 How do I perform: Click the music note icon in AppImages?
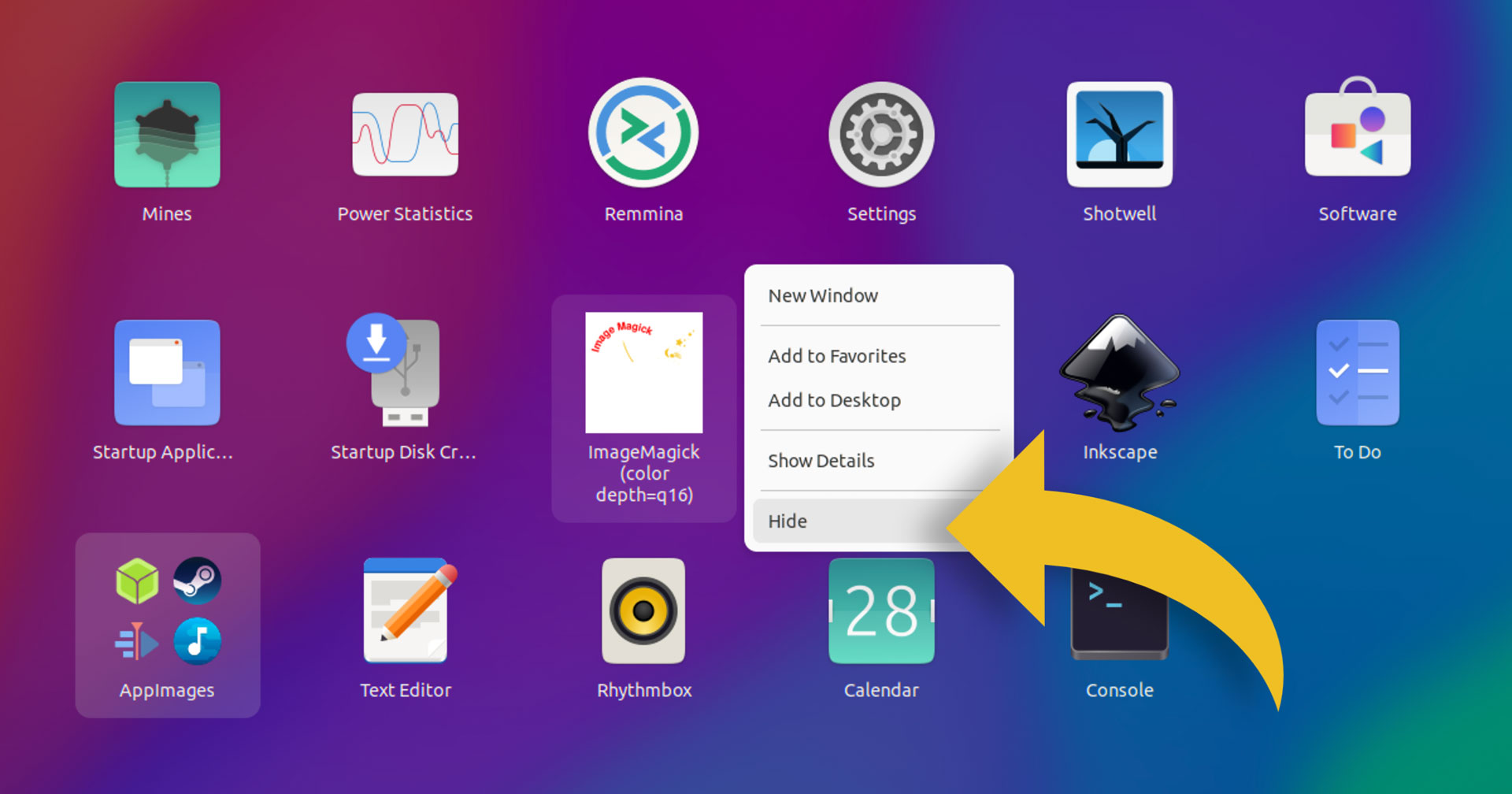pyautogui.click(x=197, y=641)
